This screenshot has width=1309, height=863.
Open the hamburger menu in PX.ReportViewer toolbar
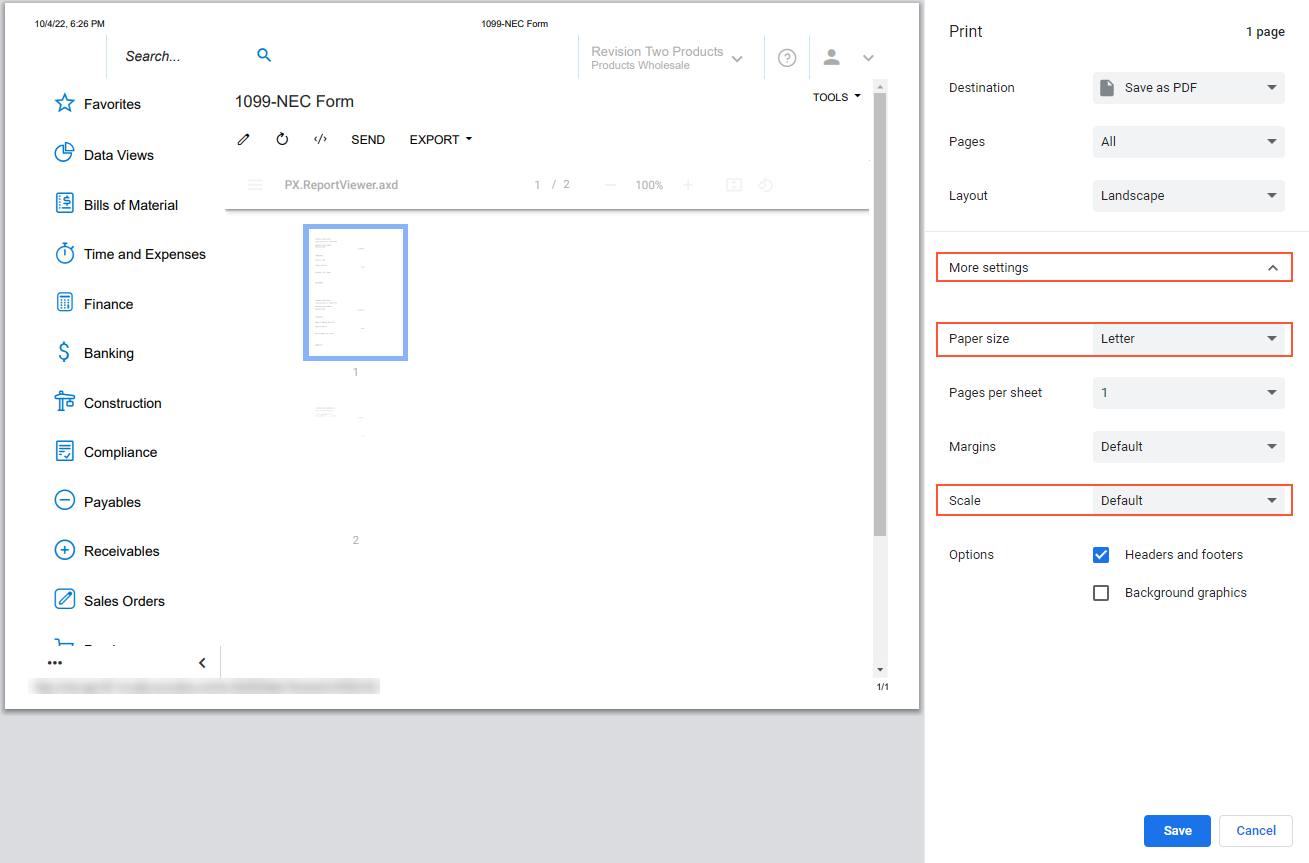255,184
